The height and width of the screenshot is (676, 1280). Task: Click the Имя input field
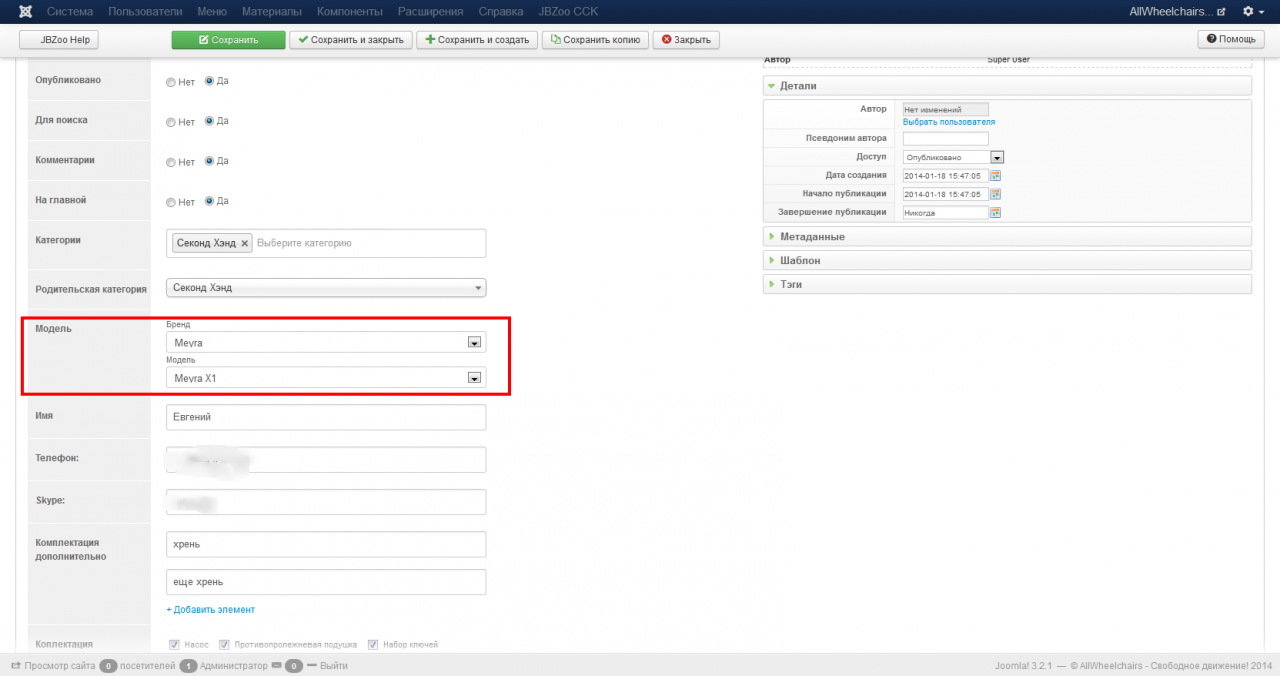325,417
